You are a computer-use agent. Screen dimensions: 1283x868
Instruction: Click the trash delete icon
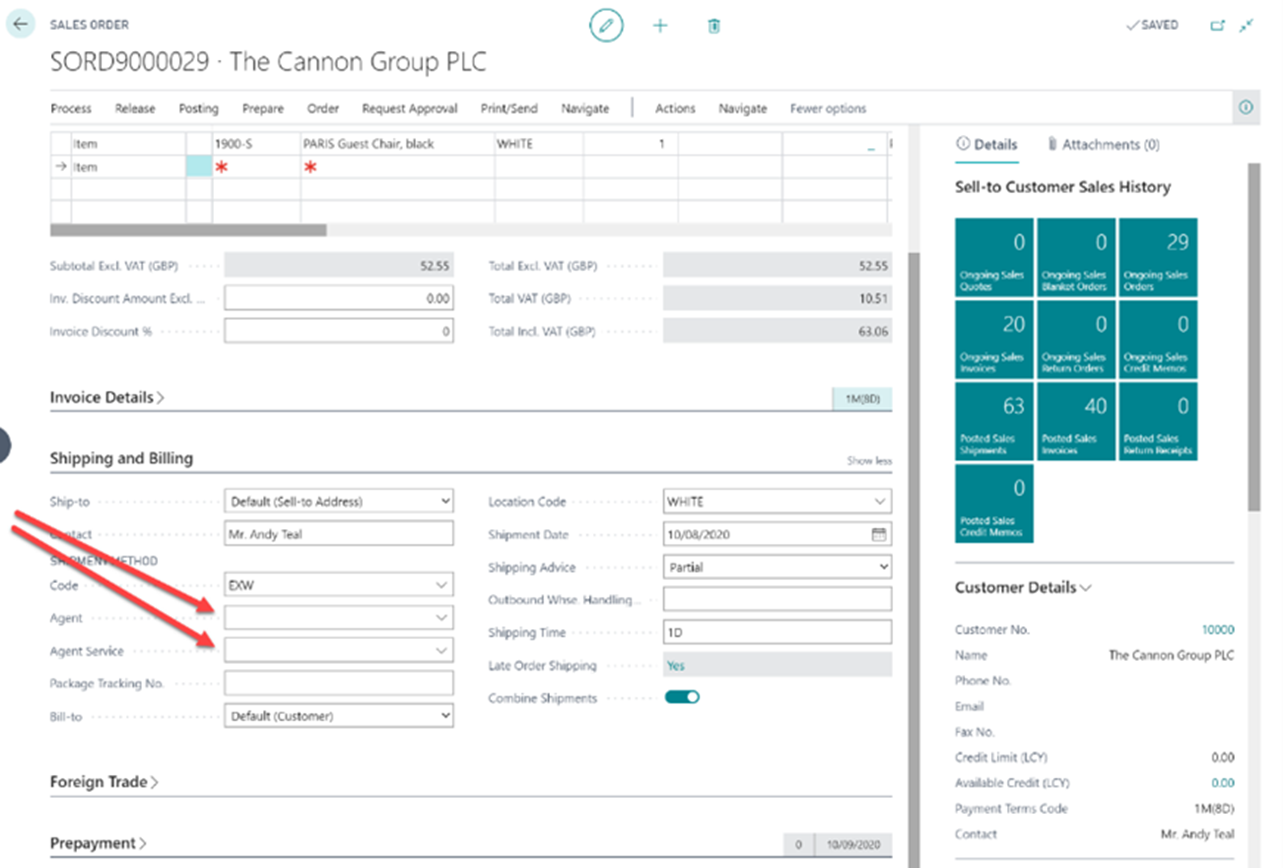pyautogui.click(x=714, y=26)
